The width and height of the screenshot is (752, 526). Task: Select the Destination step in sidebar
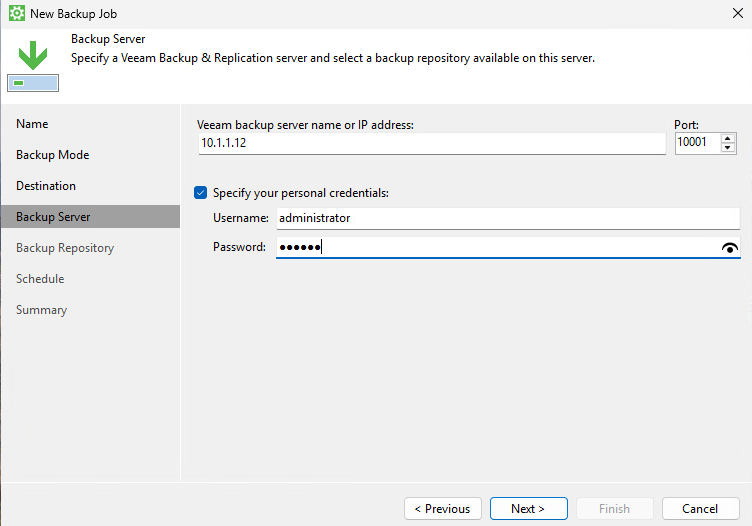tap(46, 186)
